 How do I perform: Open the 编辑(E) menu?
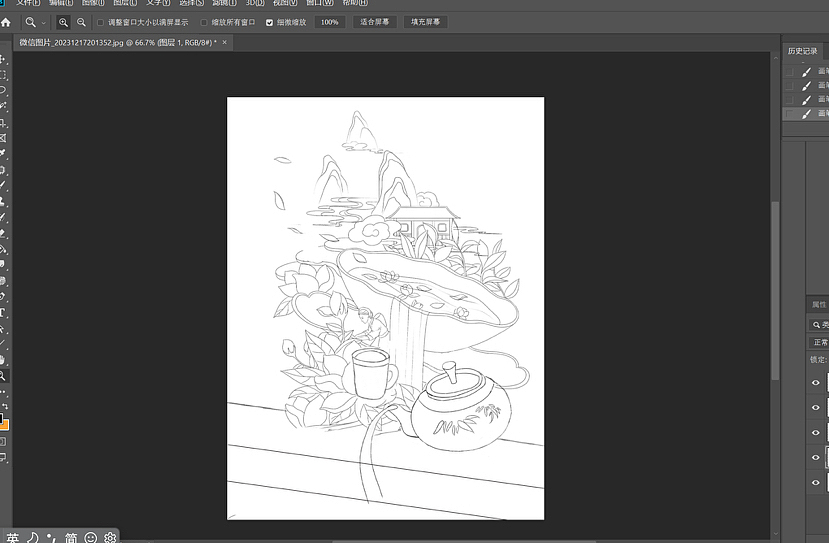(61, 3)
